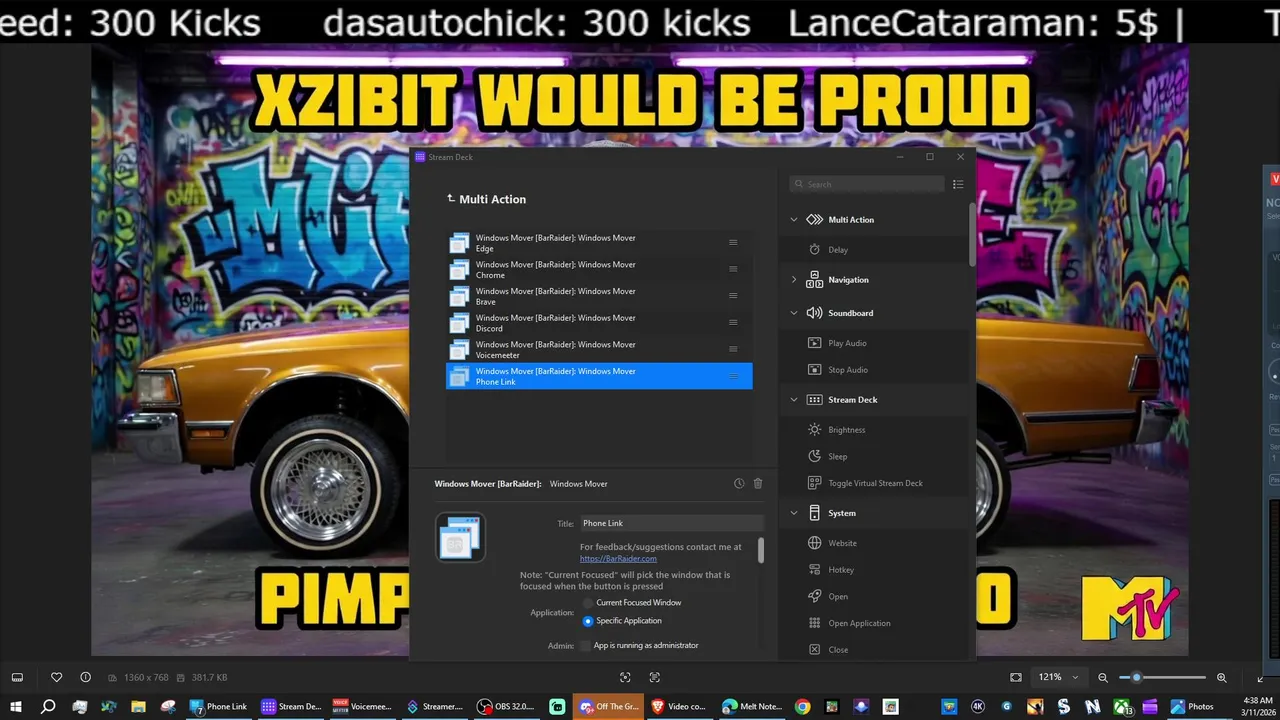Toggle list view icon beside Search
The image size is (1280, 720).
[958, 184]
